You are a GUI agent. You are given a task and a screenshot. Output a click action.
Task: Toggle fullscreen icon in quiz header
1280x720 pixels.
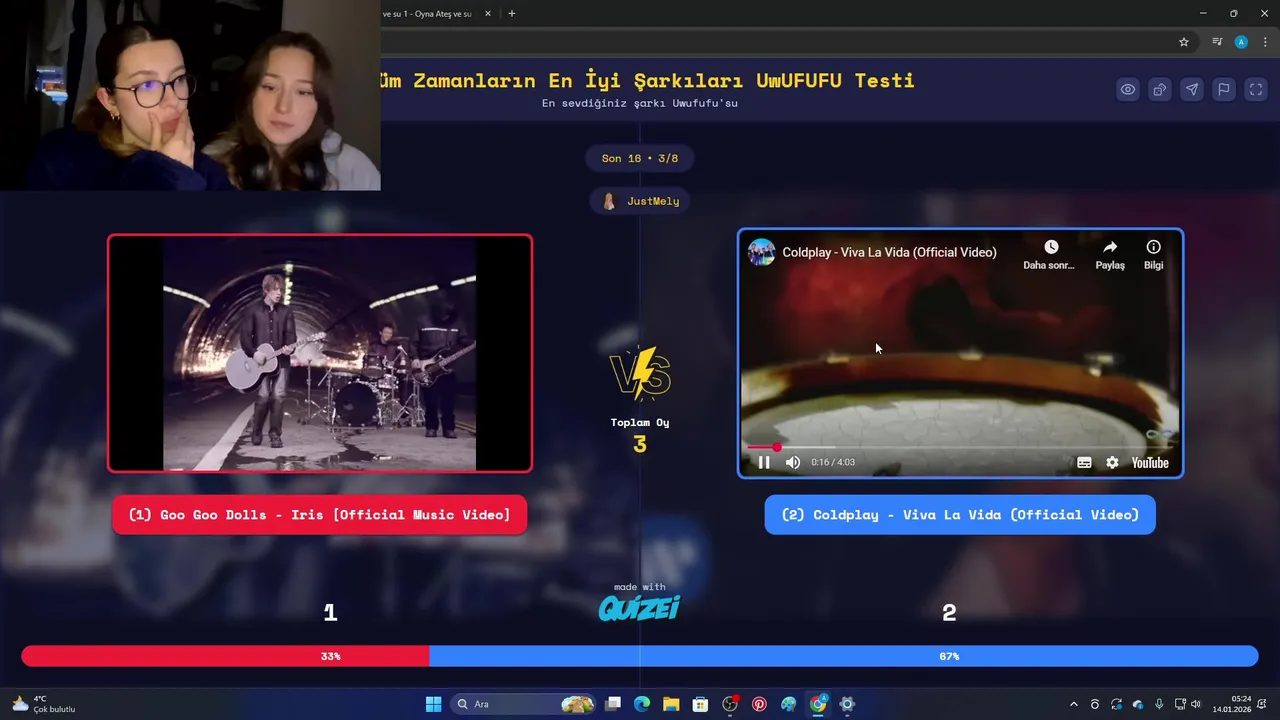pyautogui.click(x=1255, y=89)
